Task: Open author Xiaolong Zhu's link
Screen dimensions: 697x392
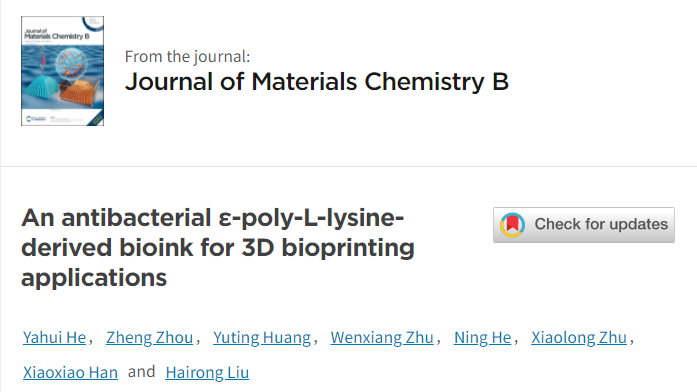Action: pyautogui.click(x=579, y=338)
